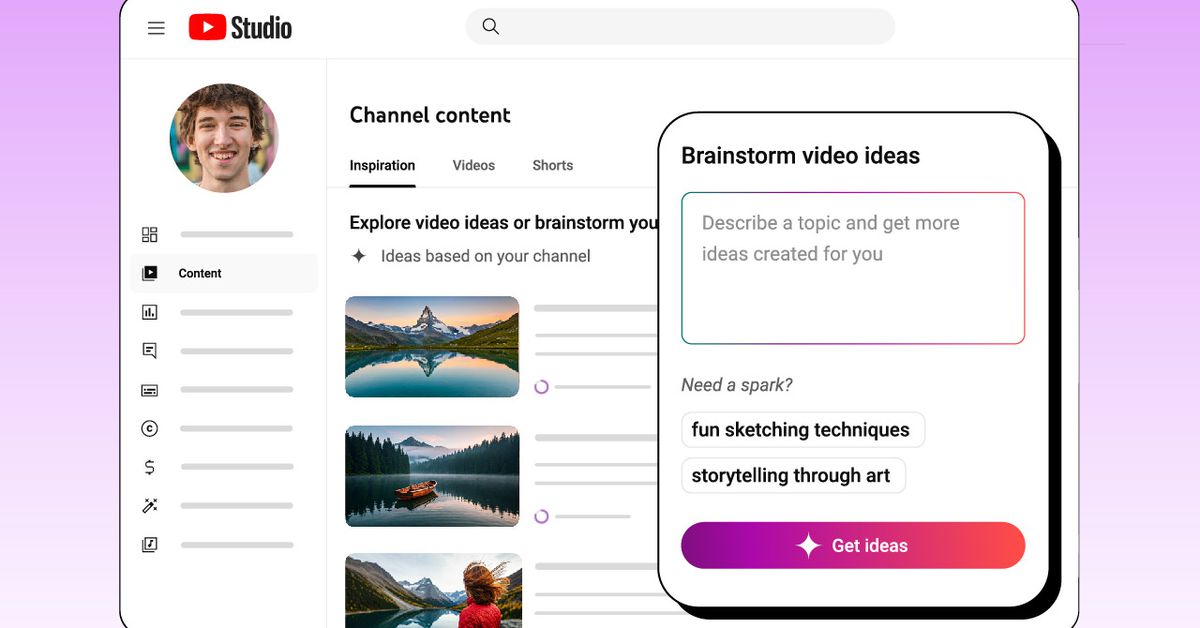Open the hamburger navigation menu
Screen dimensions: 1200x628
(x=156, y=28)
